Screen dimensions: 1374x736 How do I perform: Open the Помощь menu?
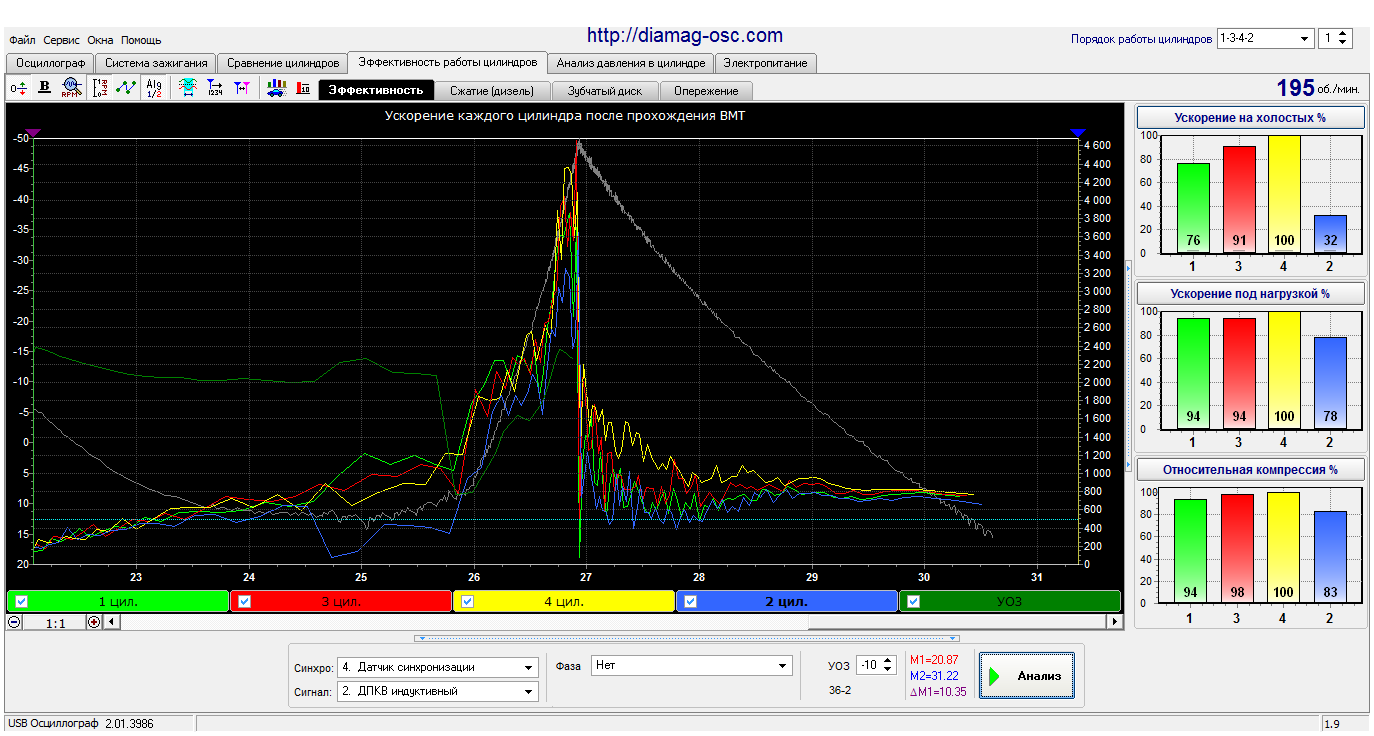point(141,40)
